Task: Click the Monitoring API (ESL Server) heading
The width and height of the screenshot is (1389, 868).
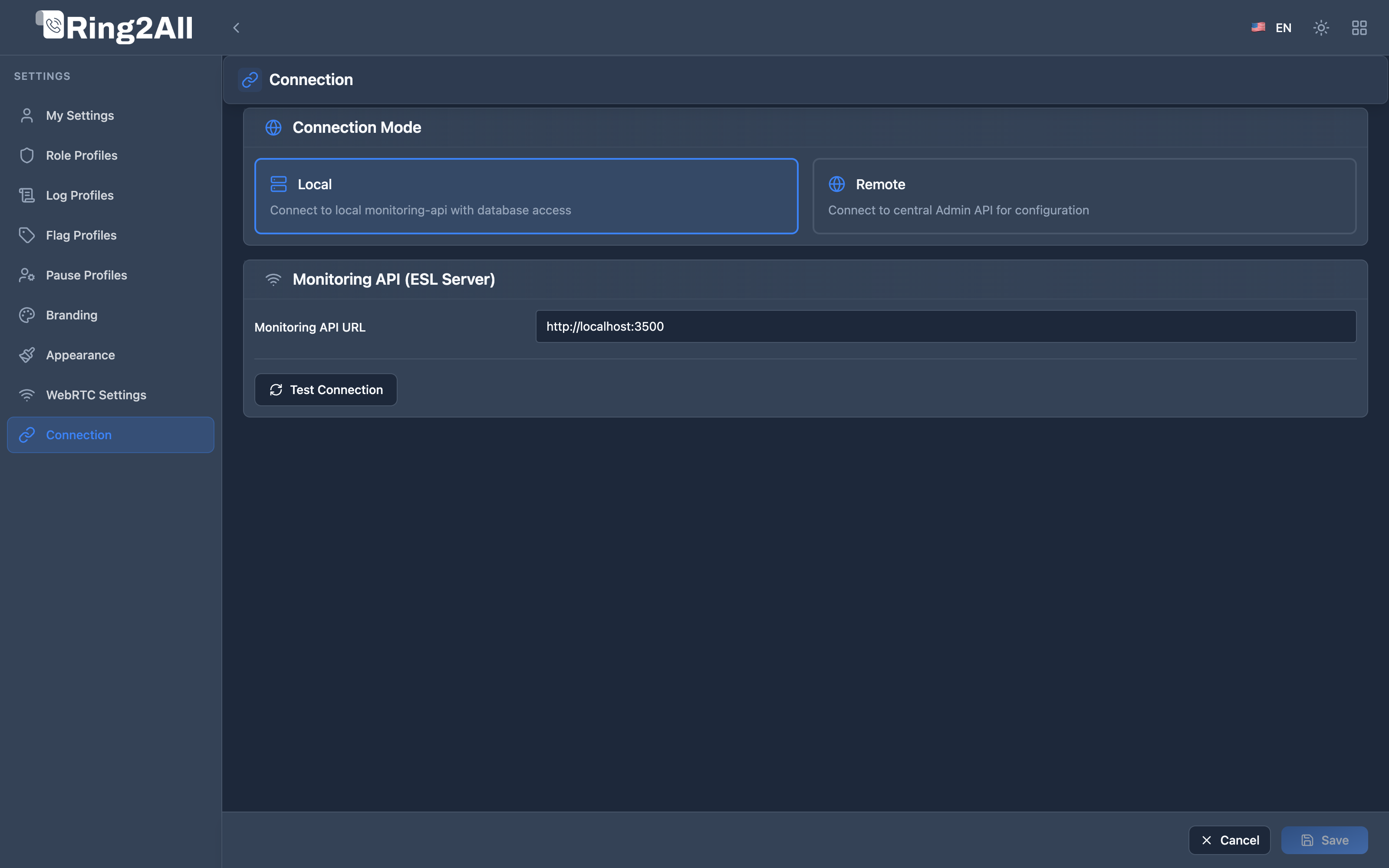Action: (x=394, y=279)
